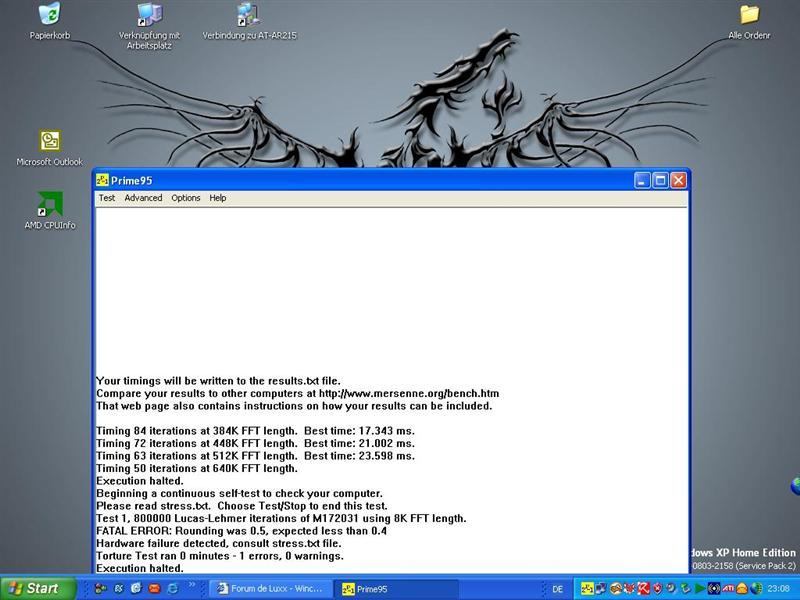This screenshot has height=600, width=800.
Task: Launch Internet Explorer from quick launch
Action: point(172,588)
